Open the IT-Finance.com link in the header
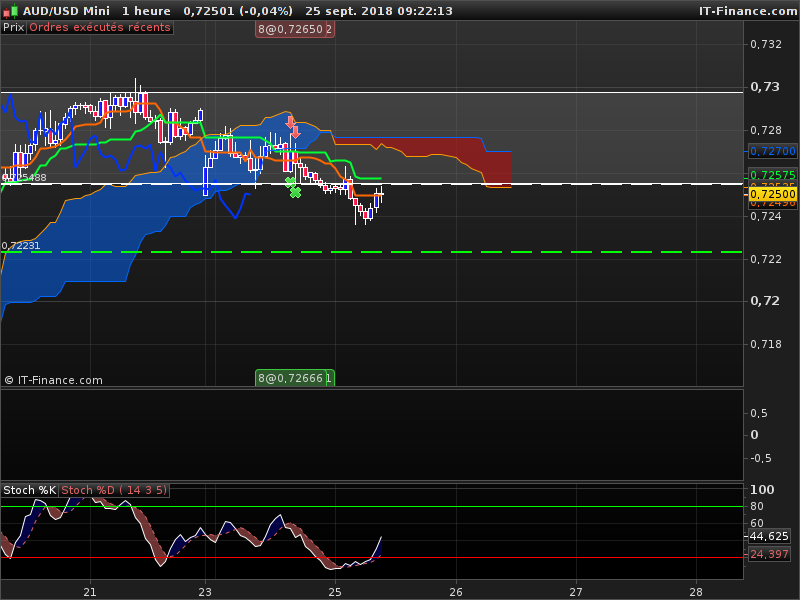 [749, 11]
